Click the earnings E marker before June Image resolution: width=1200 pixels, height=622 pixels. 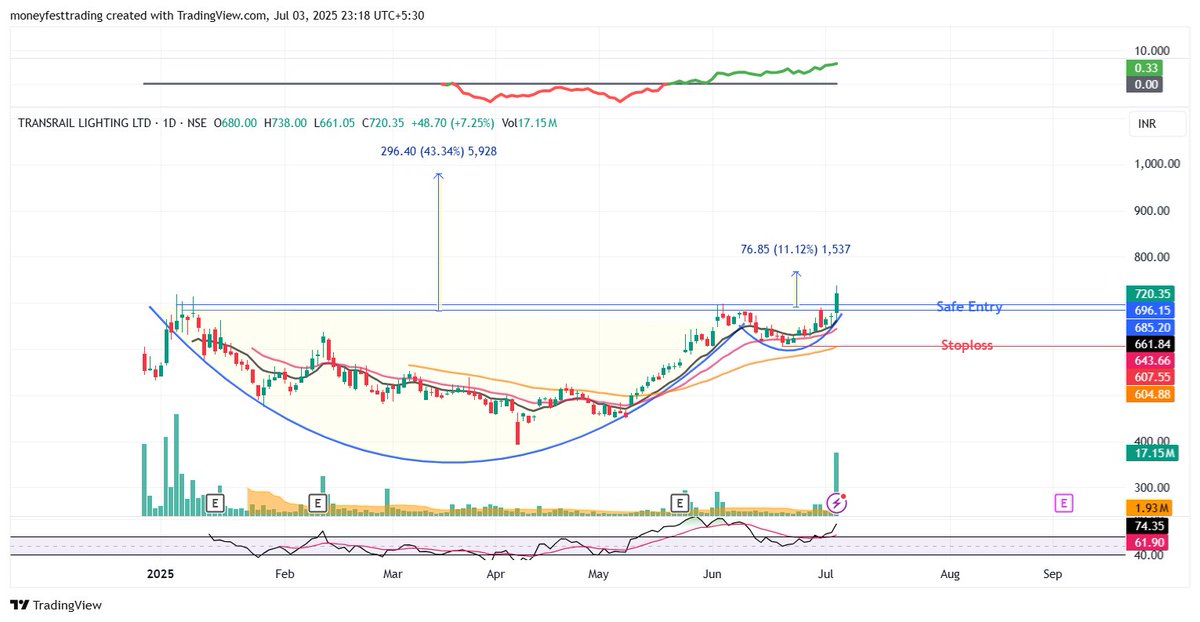[680, 502]
